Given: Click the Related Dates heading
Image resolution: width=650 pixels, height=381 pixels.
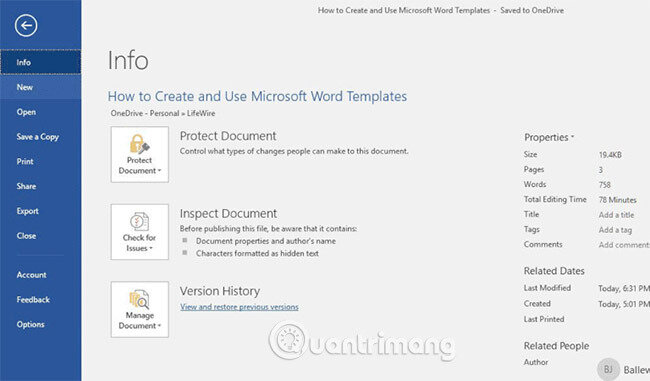Looking at the screenshot, I should [x=554, y=271].
